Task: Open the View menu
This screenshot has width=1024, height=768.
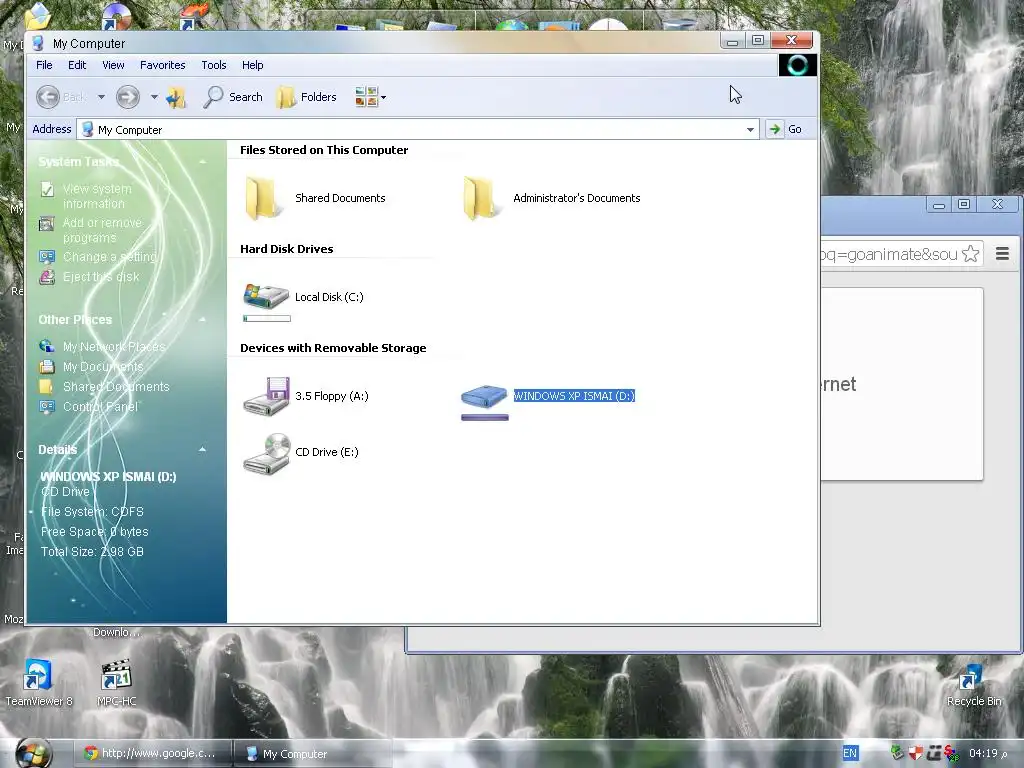Action: coord(113,65)
